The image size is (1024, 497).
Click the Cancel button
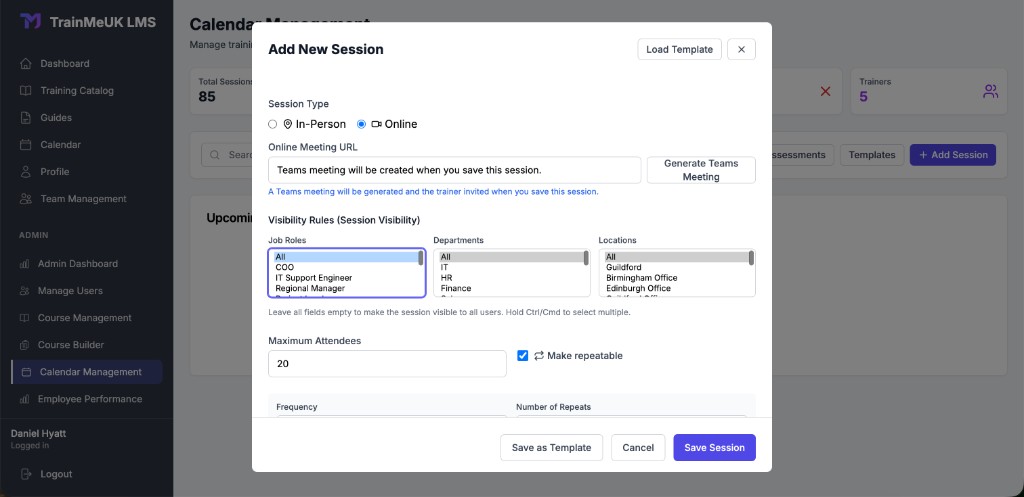[638, 447]
